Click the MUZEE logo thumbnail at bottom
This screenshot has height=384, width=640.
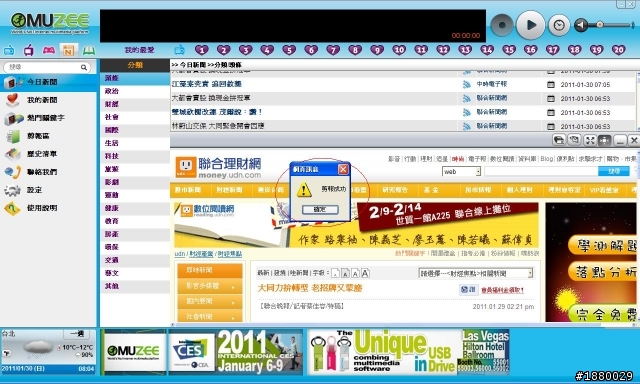(x=133, y=352)
